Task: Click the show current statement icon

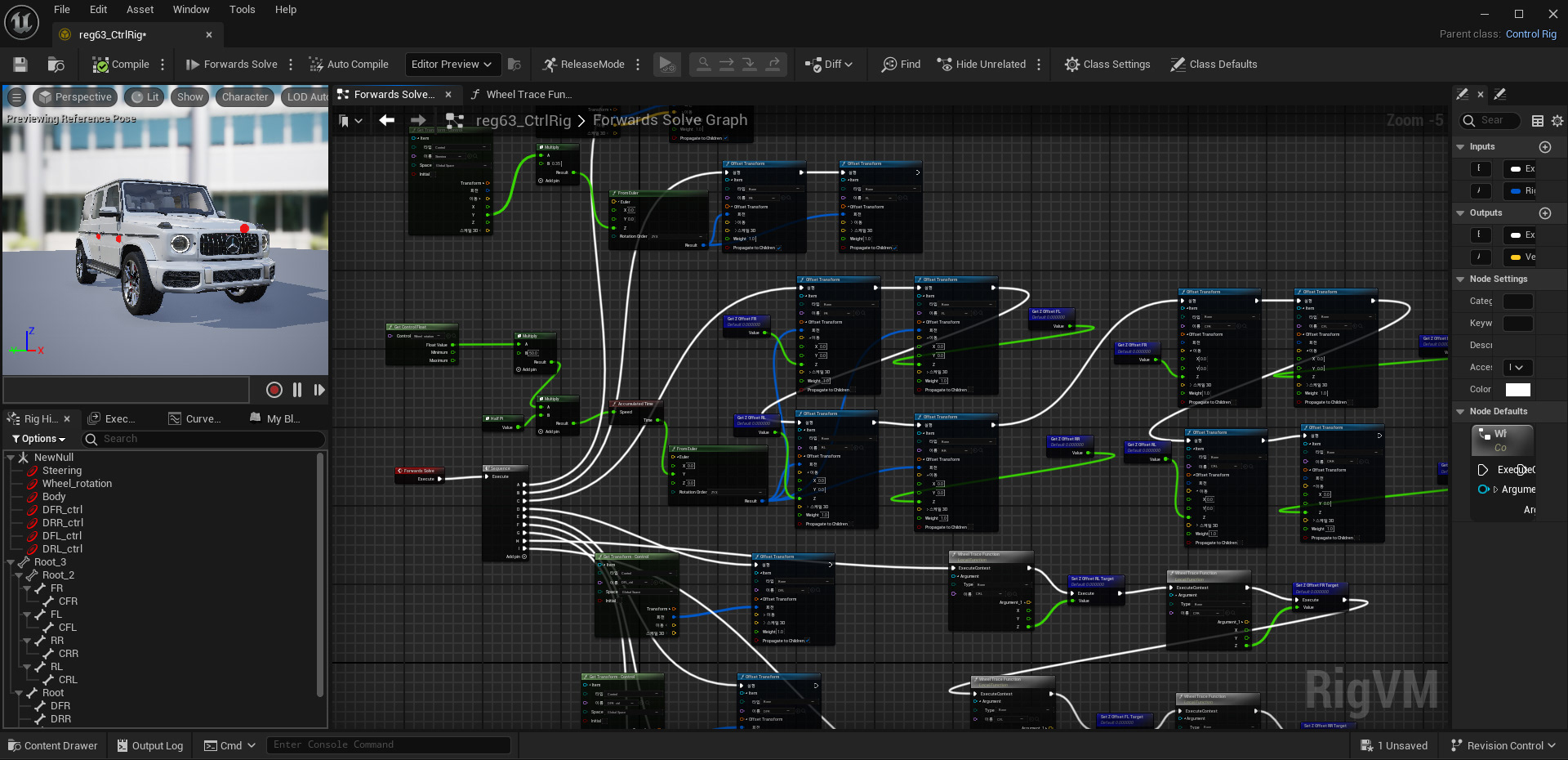Action: [x=703, y=64]
